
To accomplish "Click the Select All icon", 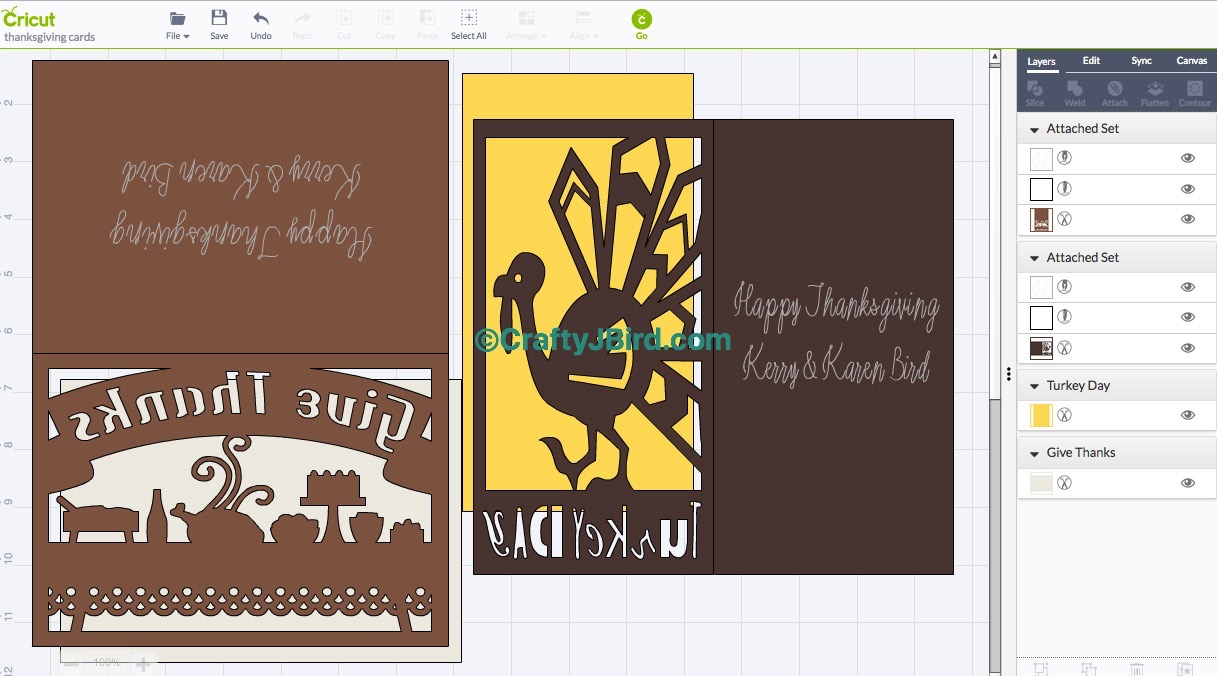I will click(x=468, y=19).
